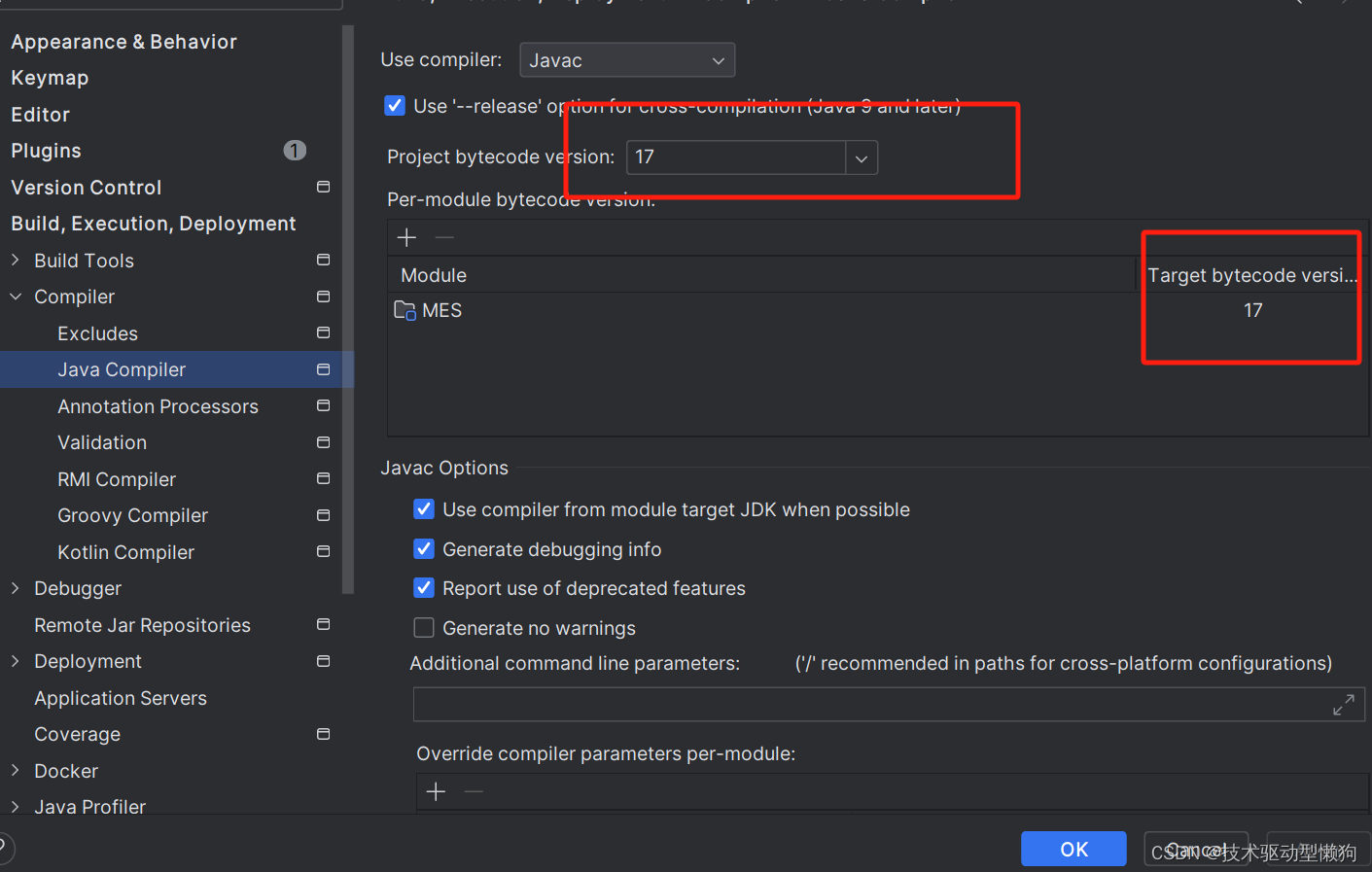Open Plugins settings page
This screenshot has width=1372, height=872.
pyautogui.click(x=46, y=151)
